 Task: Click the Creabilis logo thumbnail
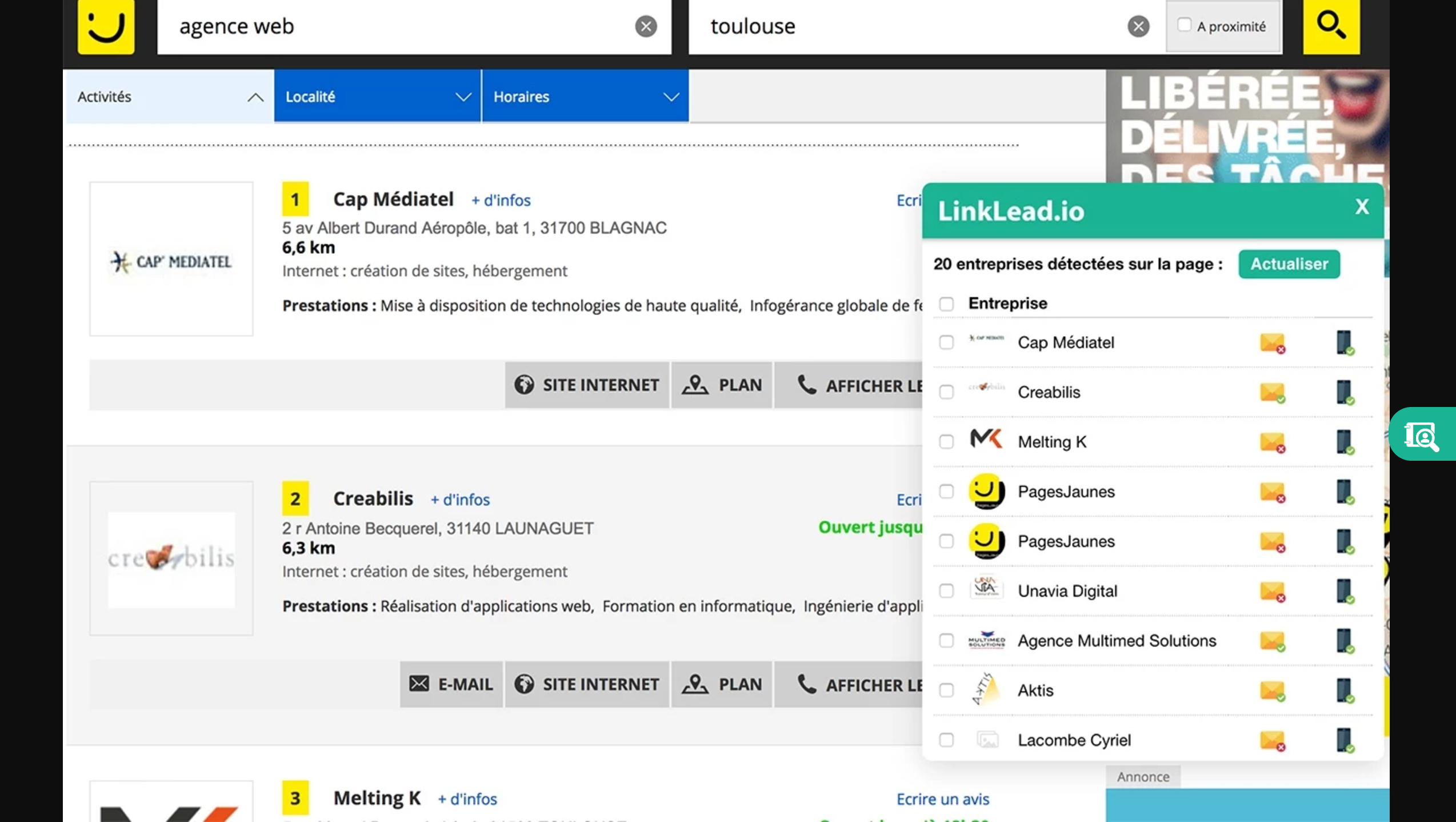pos(171,558)
